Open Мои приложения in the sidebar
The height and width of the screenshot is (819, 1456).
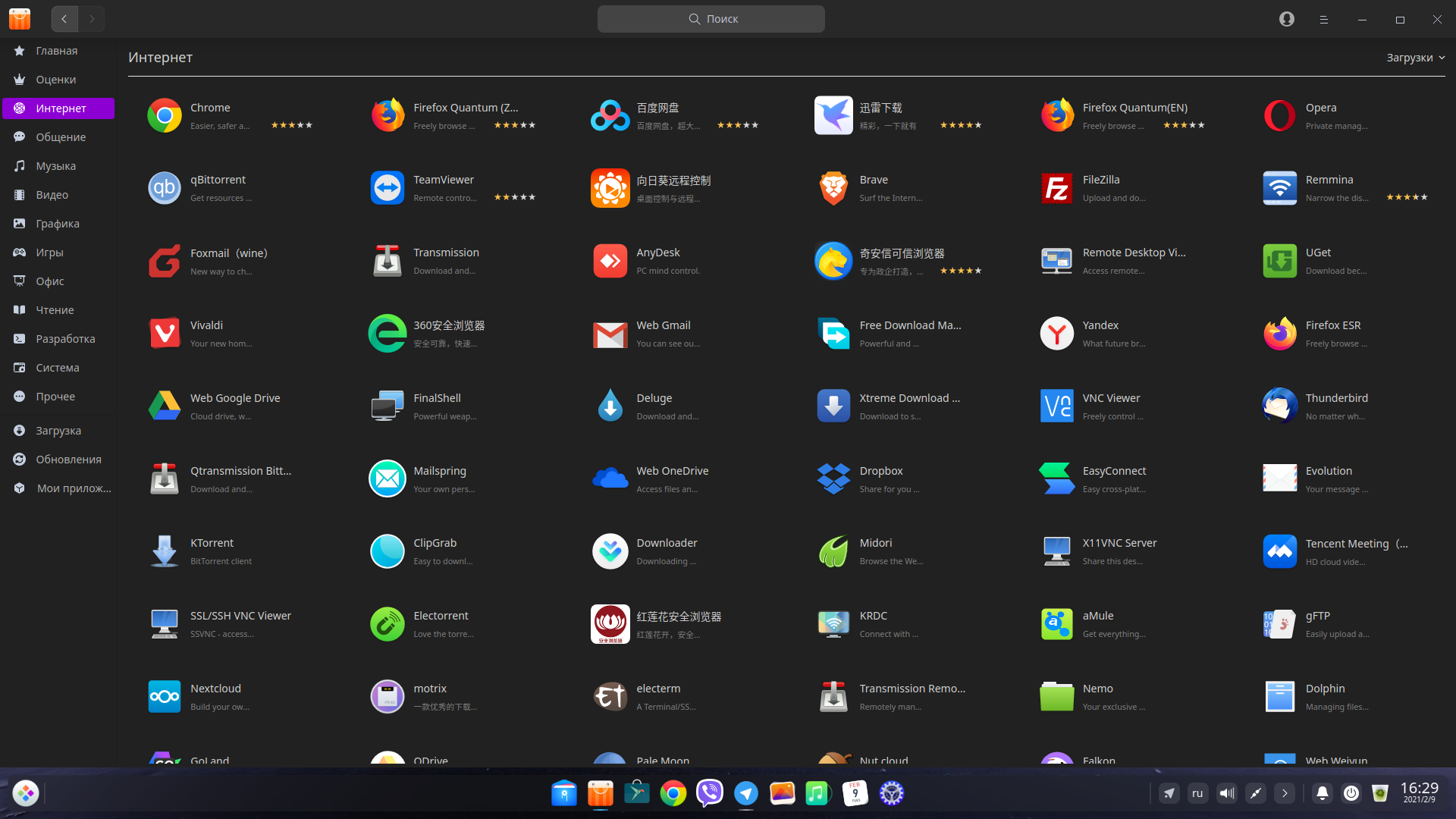(58, 488)
